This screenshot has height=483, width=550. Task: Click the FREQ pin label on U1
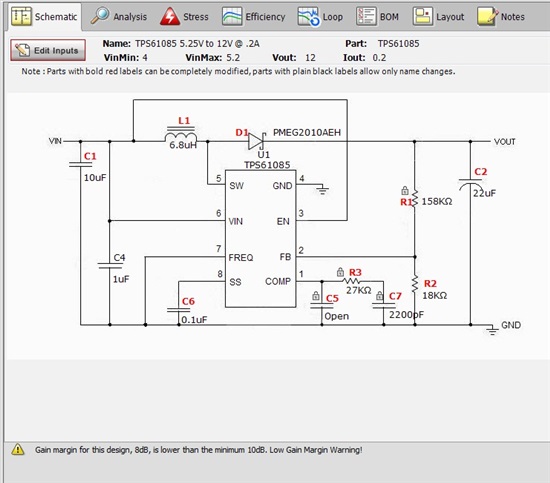pyautogui.click(x=241, y=258)
